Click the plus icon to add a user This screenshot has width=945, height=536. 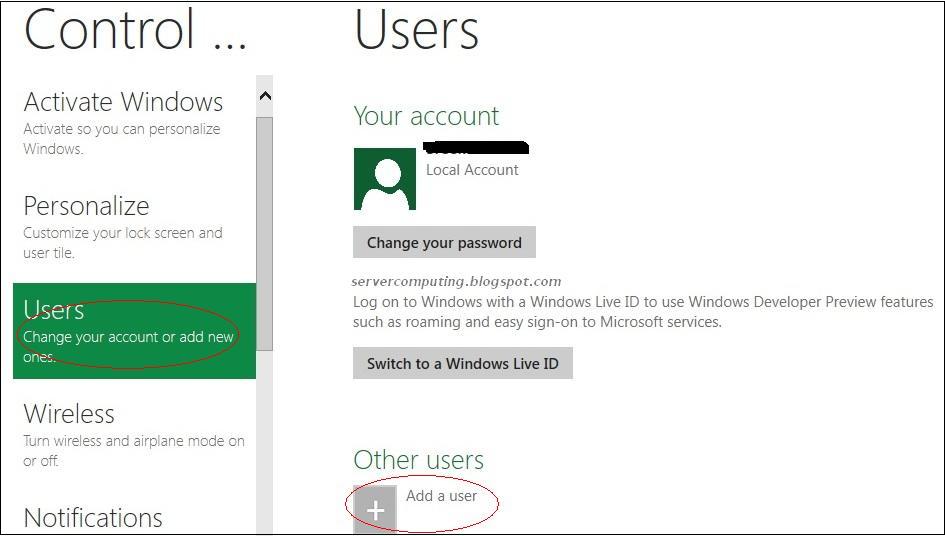375,510
